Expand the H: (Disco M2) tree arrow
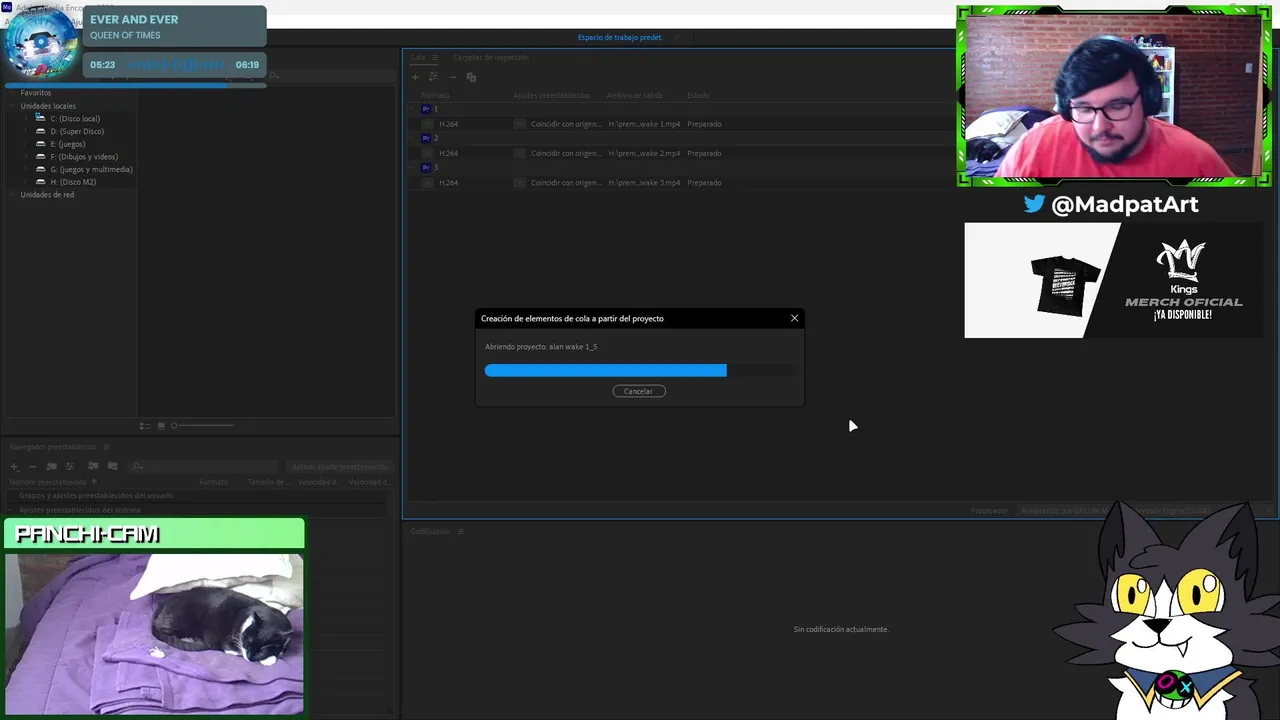 27,182
